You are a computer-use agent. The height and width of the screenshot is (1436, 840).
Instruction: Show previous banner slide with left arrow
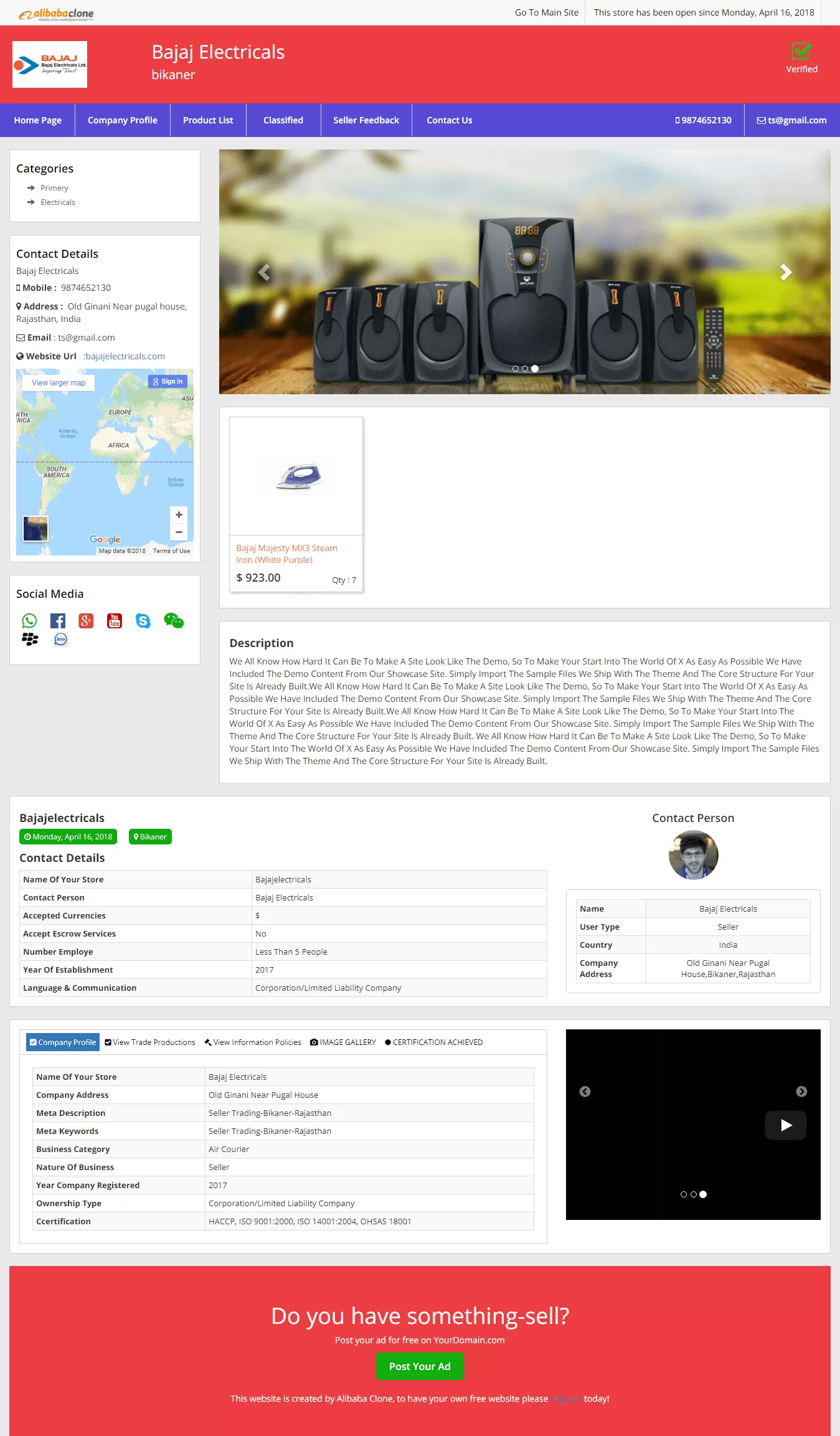[x=264, y=272]
